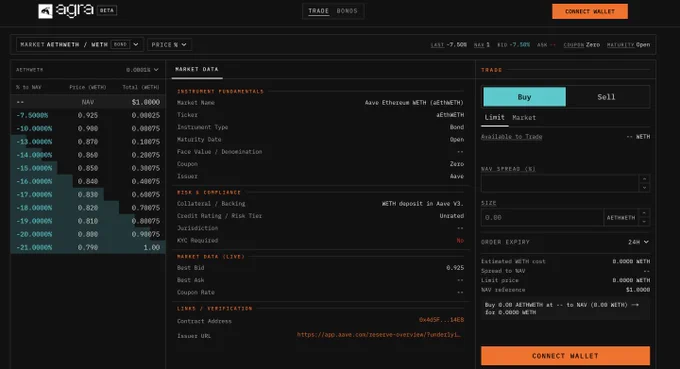Open the Issuer URL app.aave.com link
The width and height of the screenshot is (680, 369).
(x=379, y=334)
